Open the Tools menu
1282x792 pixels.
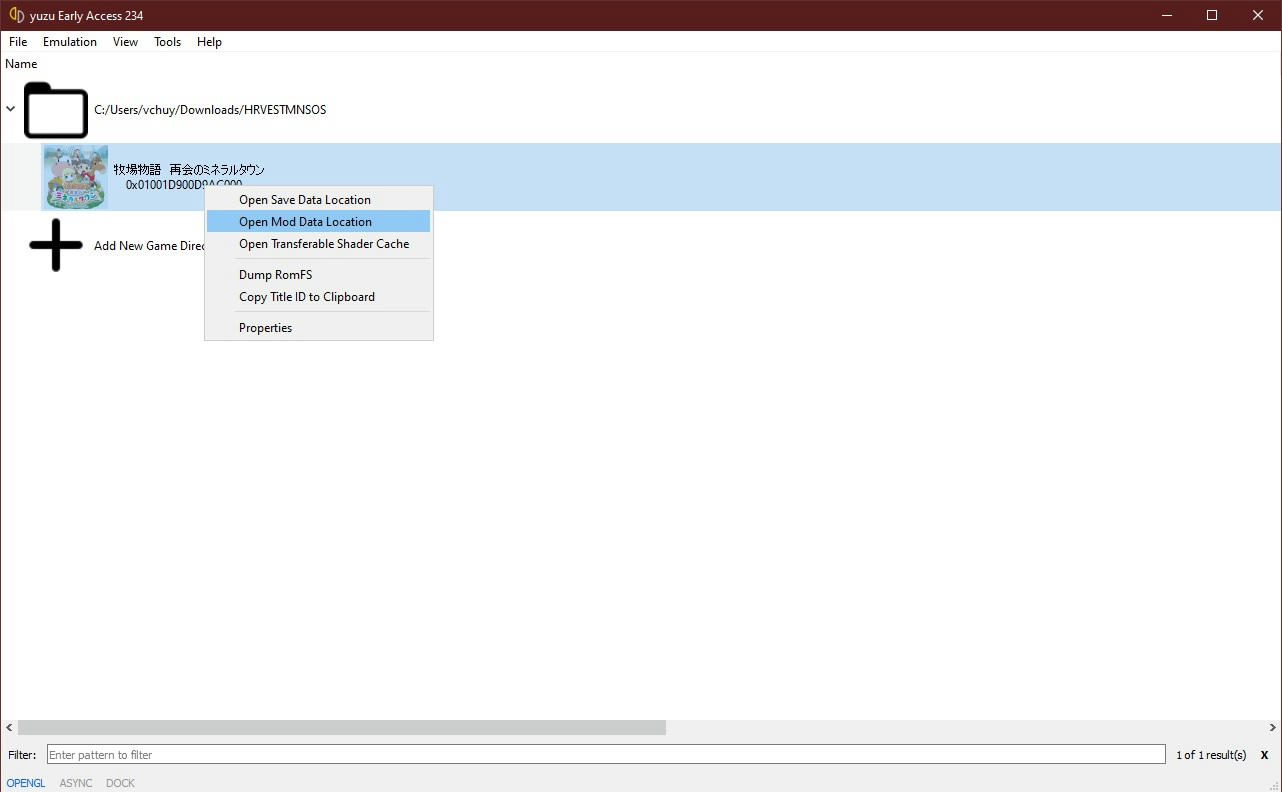167,42
